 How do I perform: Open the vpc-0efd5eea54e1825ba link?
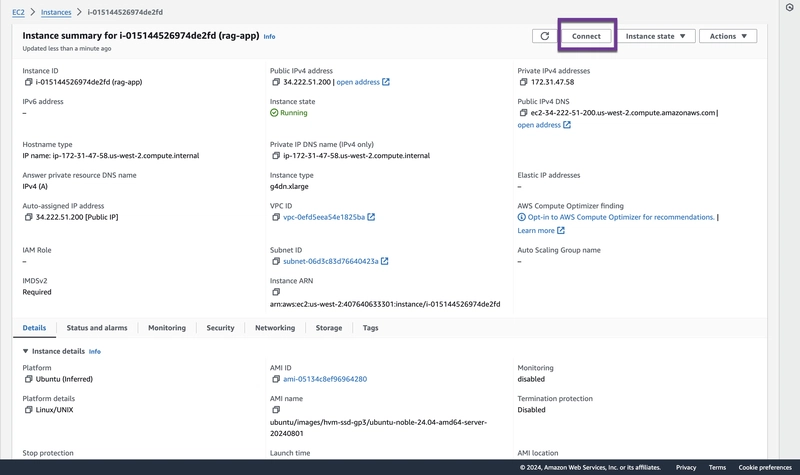324,217
